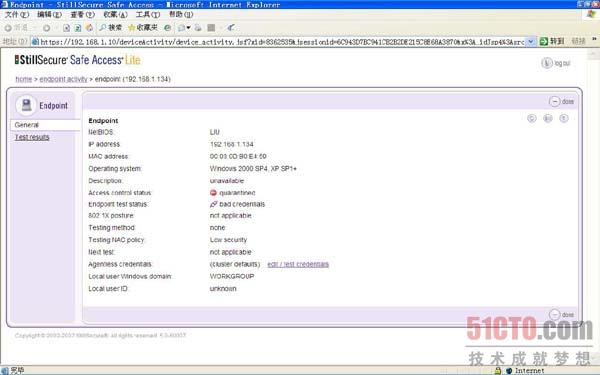Image resolution: width=600 pixels, height=375 pixels.
Task: Click the NetBIOS value LIU
Action: pyautogui.click(x=214, y=132)
